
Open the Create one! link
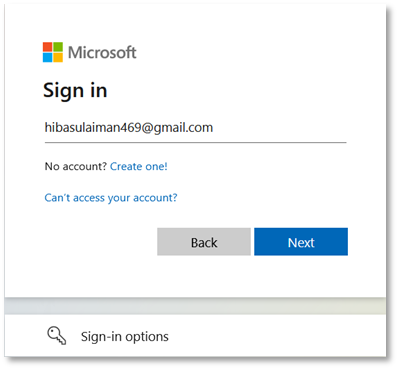coord(139,166)
